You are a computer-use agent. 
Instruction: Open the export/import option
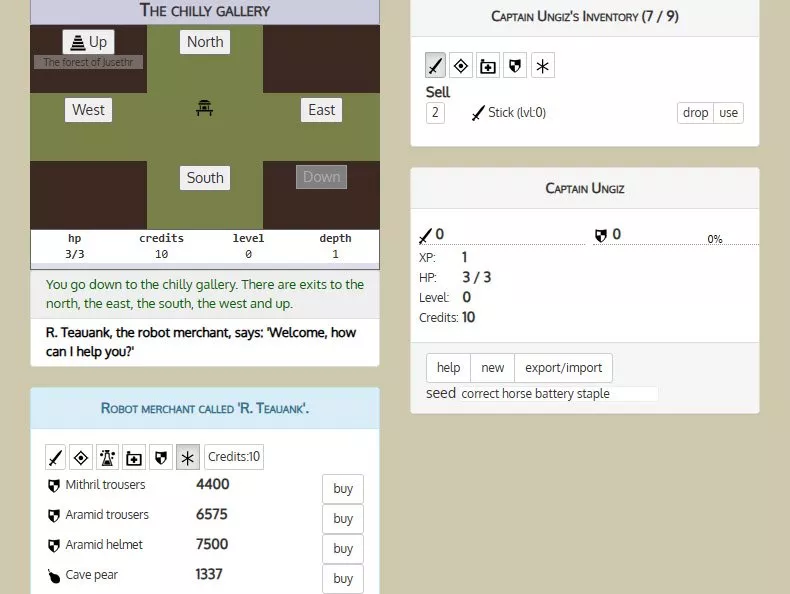coord(564,368)
